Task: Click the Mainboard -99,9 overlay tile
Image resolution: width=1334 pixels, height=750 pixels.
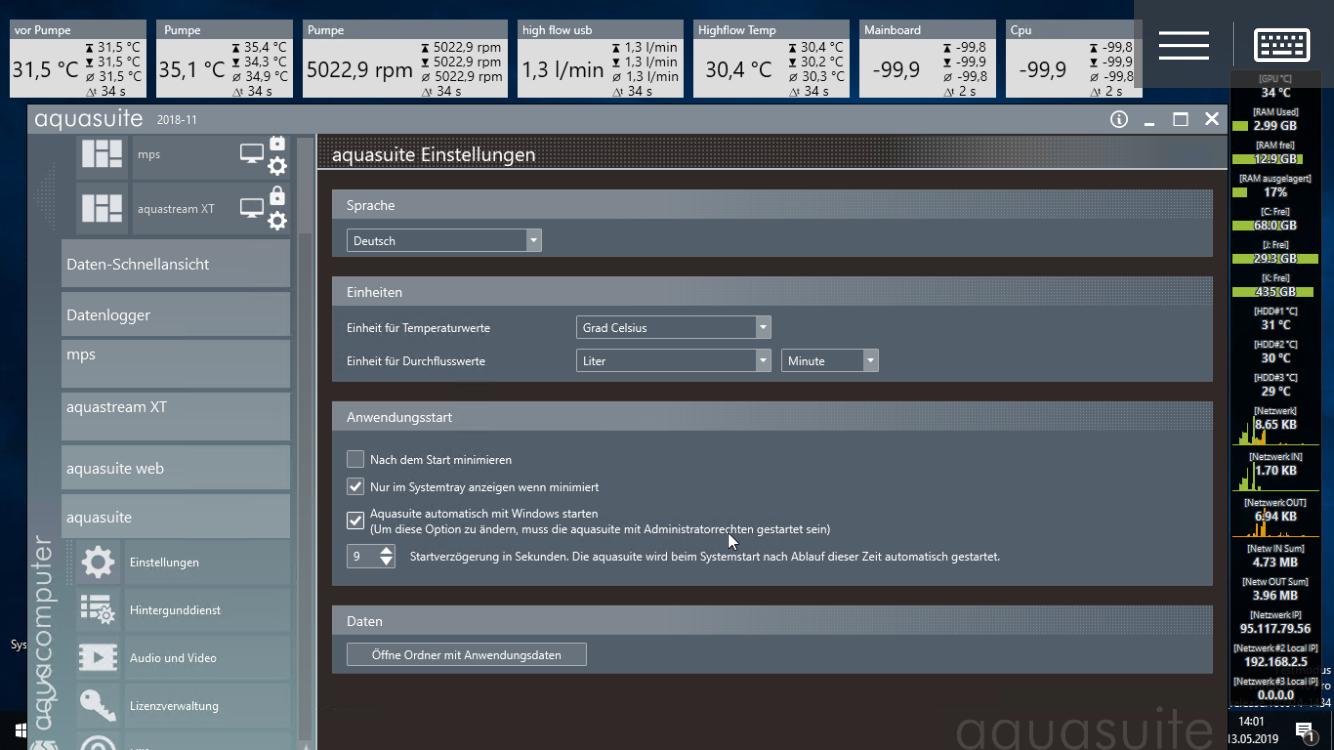Action: (x=929, y=60)
